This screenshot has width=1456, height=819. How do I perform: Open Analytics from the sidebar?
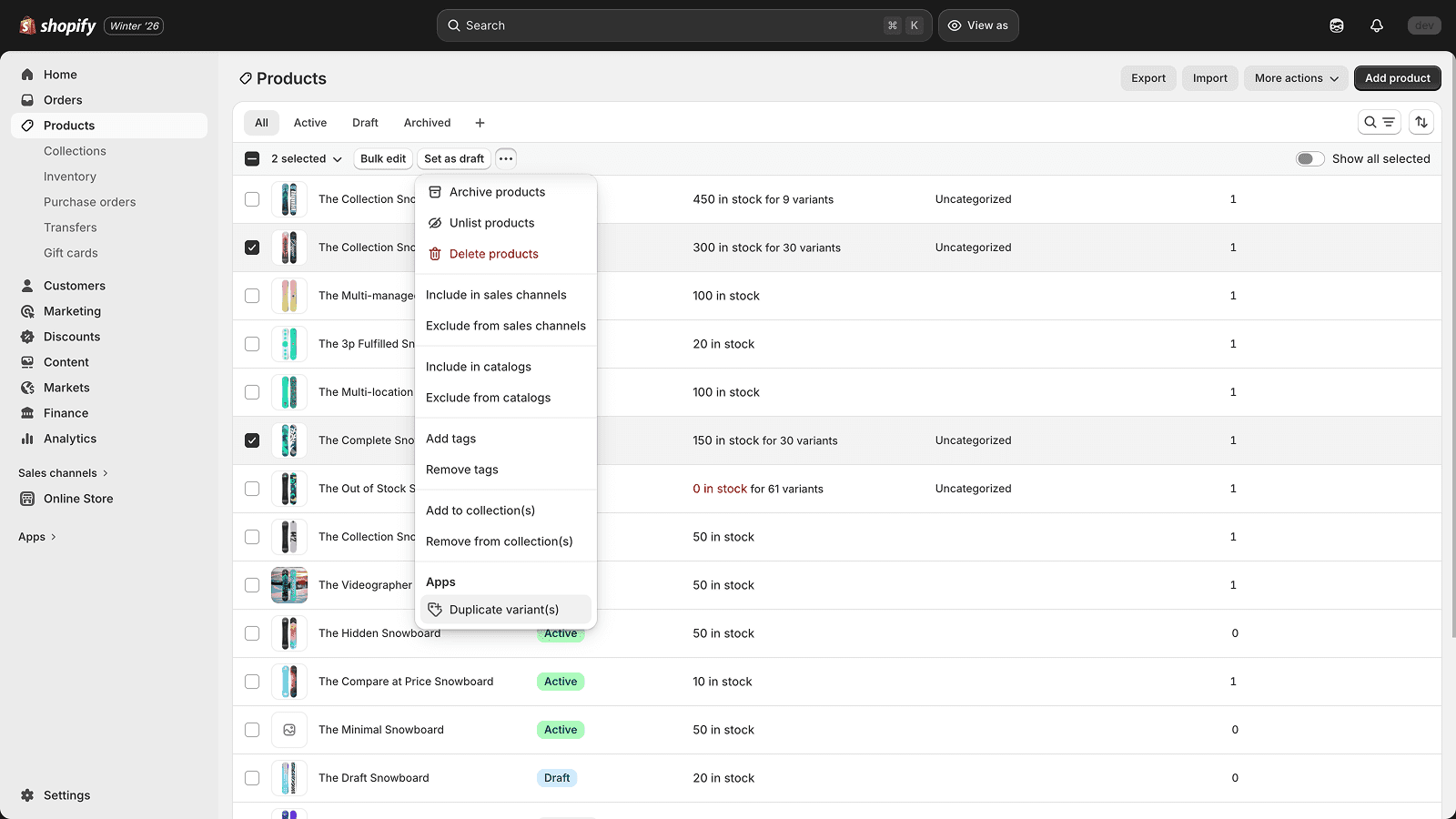(x=68, y=439)
